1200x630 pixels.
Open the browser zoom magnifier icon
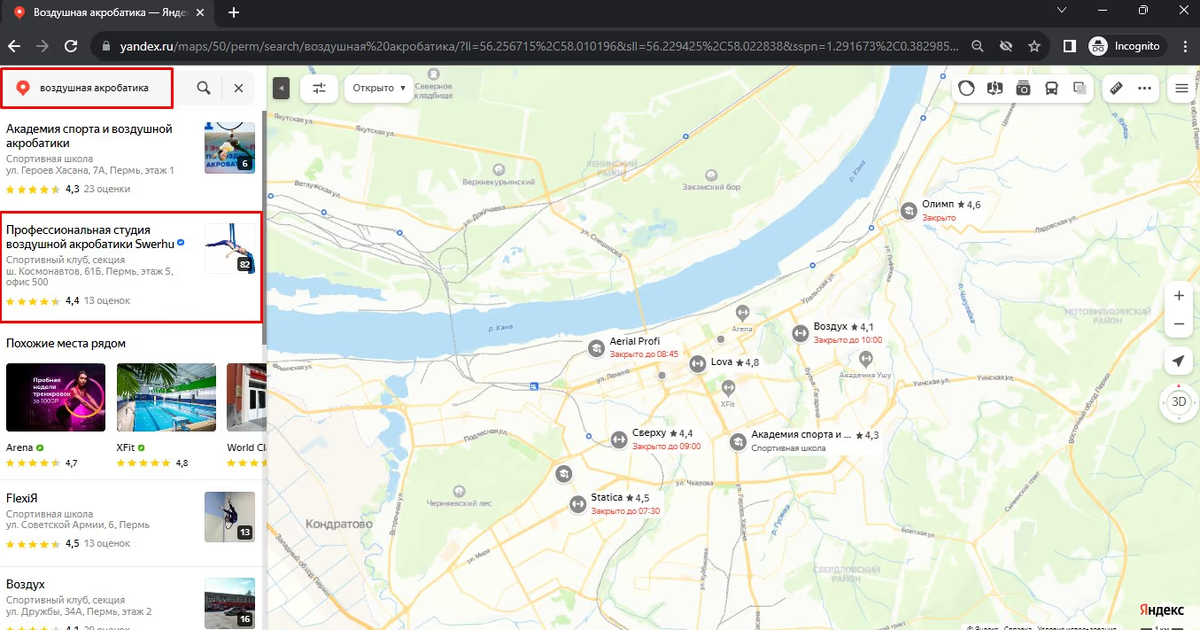(979, 46)
